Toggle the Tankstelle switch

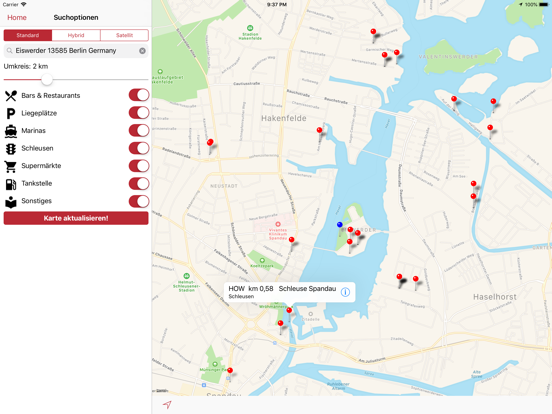[139, 183]
